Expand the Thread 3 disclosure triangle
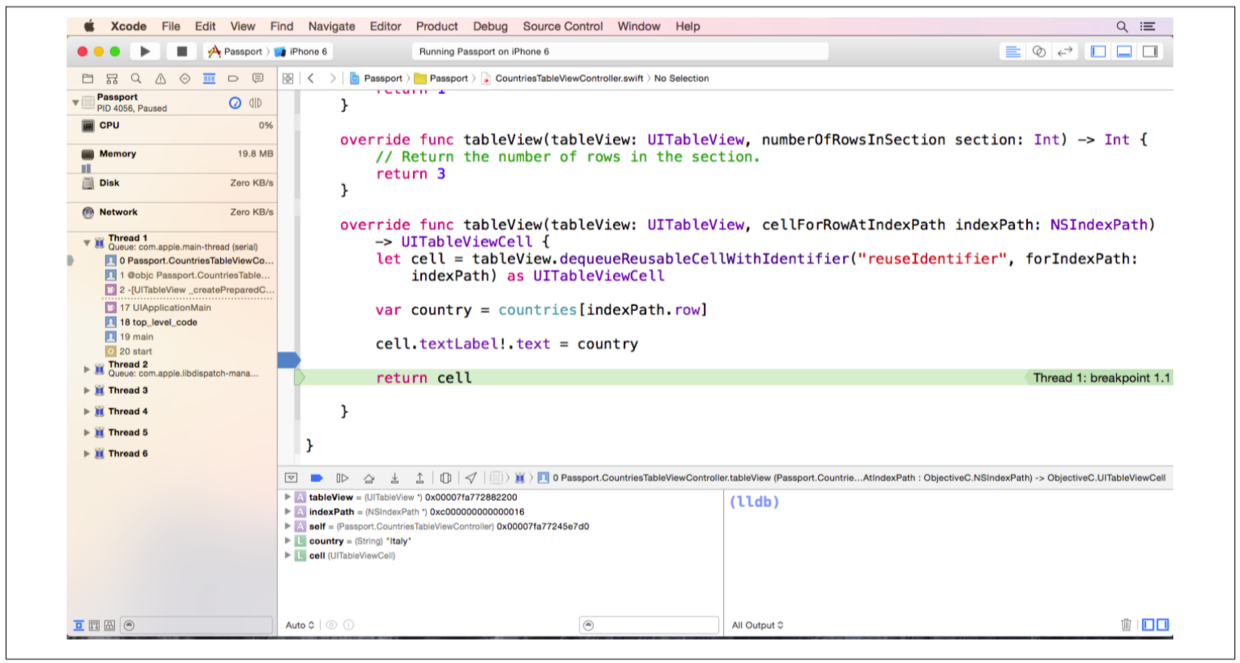 pyautogui.click(x=87, y=391)
